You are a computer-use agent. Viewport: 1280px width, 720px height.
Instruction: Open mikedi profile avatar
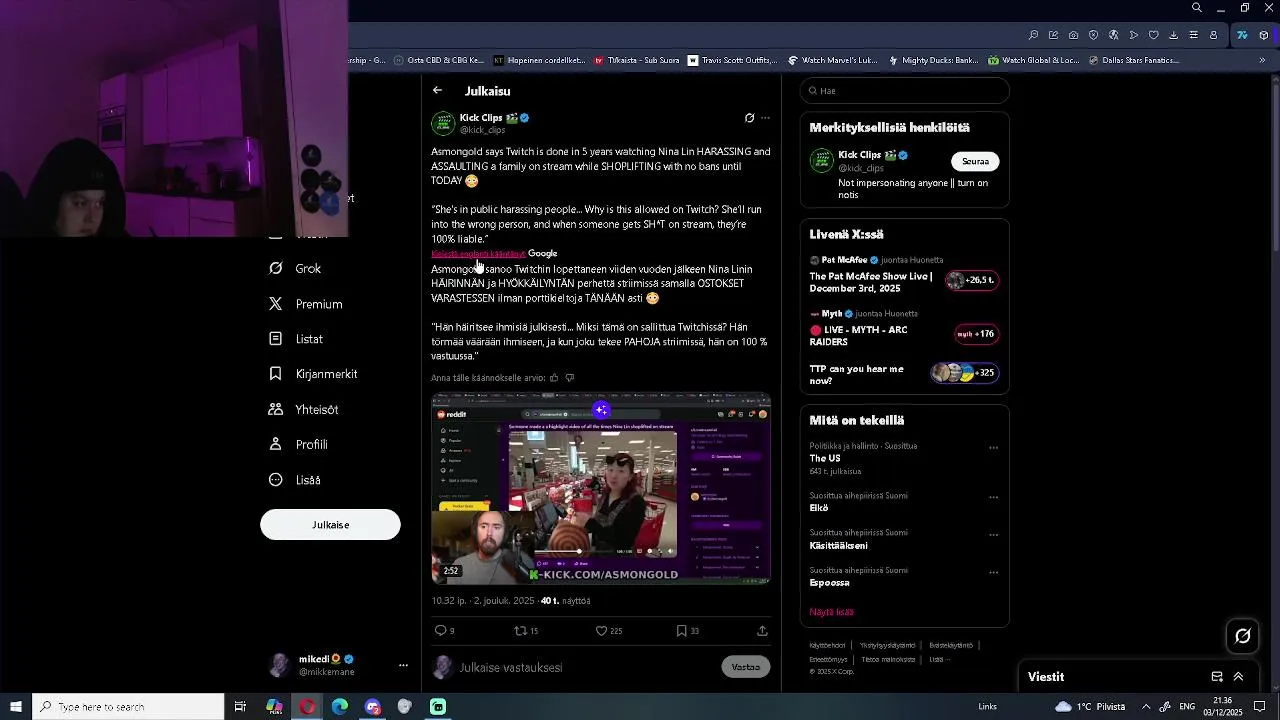click(280, 665)
